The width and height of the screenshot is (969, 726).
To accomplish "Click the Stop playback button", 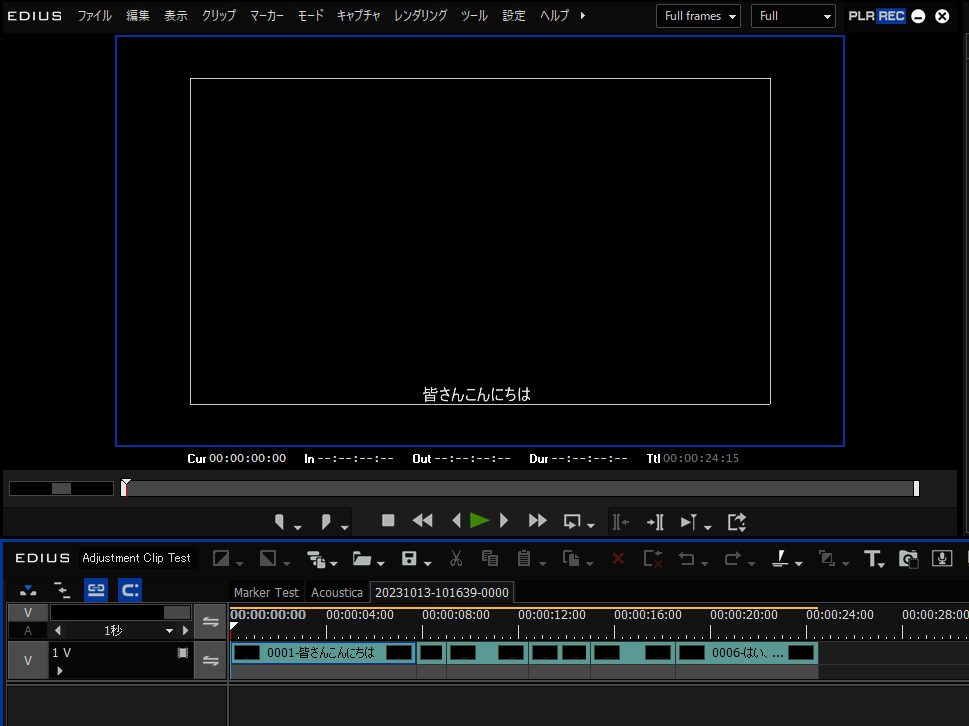I will pyautogui.click(x=388, y=521).
